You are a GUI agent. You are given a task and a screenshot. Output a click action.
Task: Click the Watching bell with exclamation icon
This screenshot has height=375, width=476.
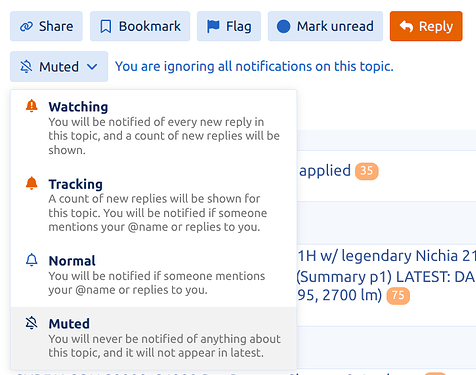tap(32, 106)
